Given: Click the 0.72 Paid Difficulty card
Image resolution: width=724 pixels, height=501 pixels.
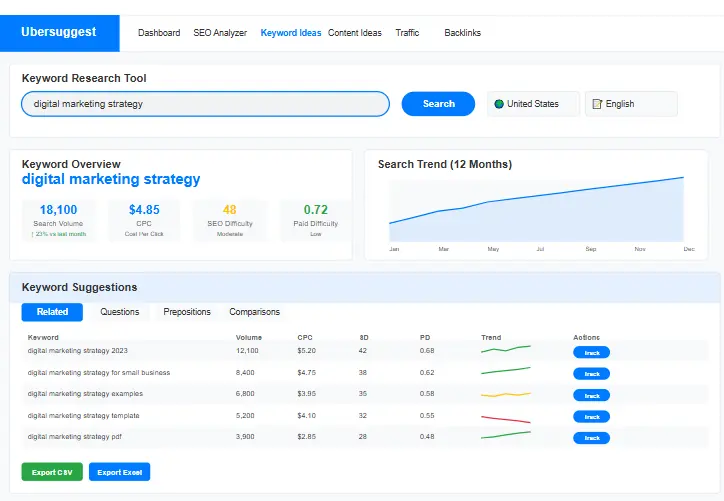Looking at the screenshot, I should click(x=315, y=221).
